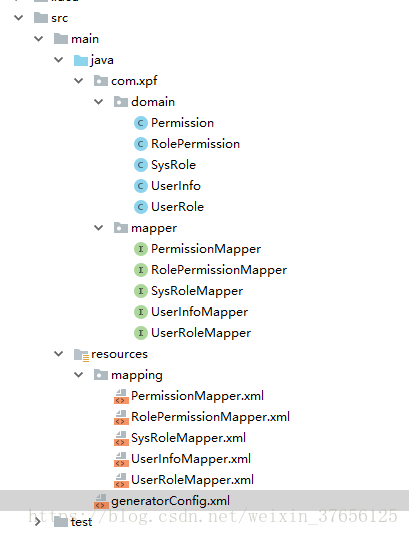Collapse the com.xpf package chevron
This screenshot has width=409, height=536.
tap(79, 81)
